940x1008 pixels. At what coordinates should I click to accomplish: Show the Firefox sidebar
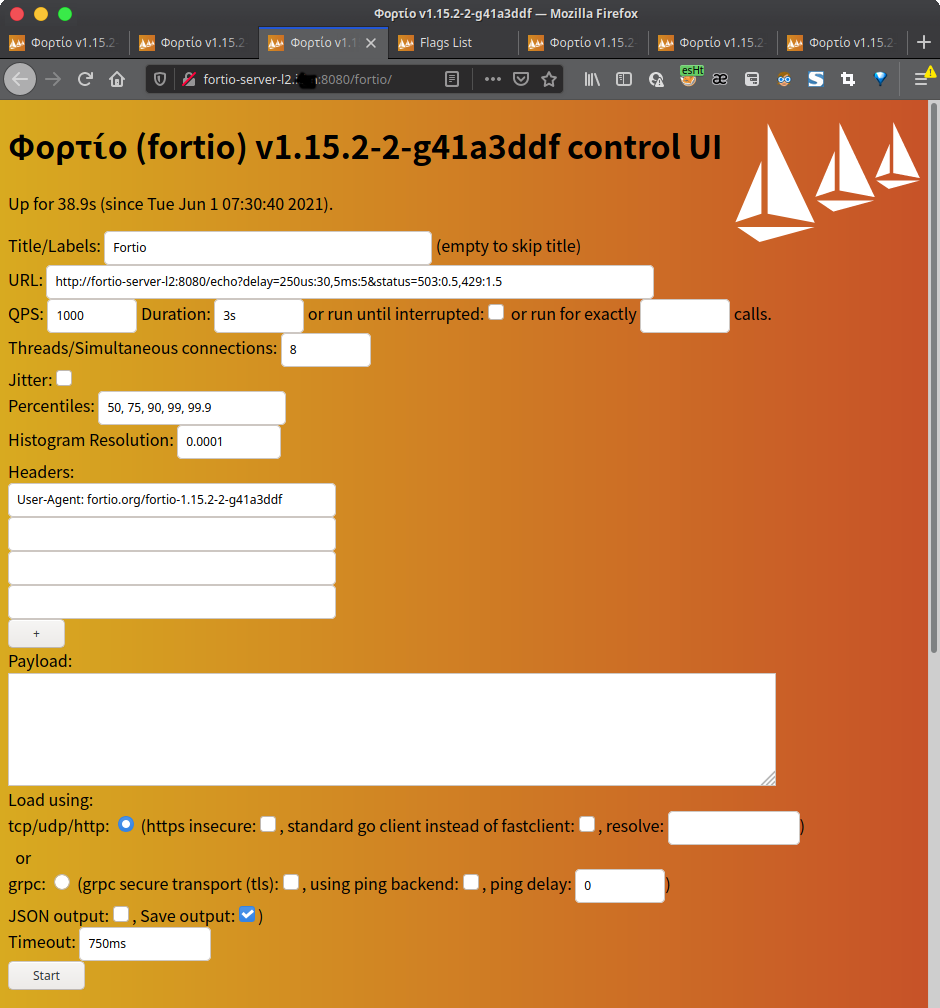(x=623, y=79)
